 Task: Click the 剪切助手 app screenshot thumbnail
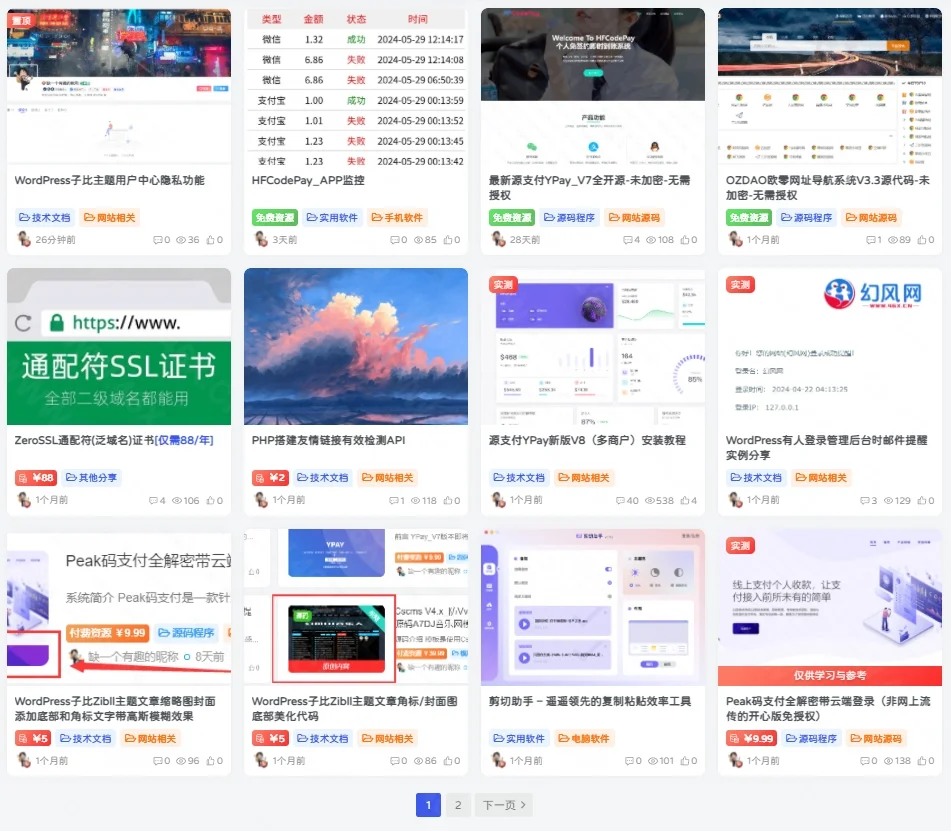pyautogui.click(x=593, y=607)
